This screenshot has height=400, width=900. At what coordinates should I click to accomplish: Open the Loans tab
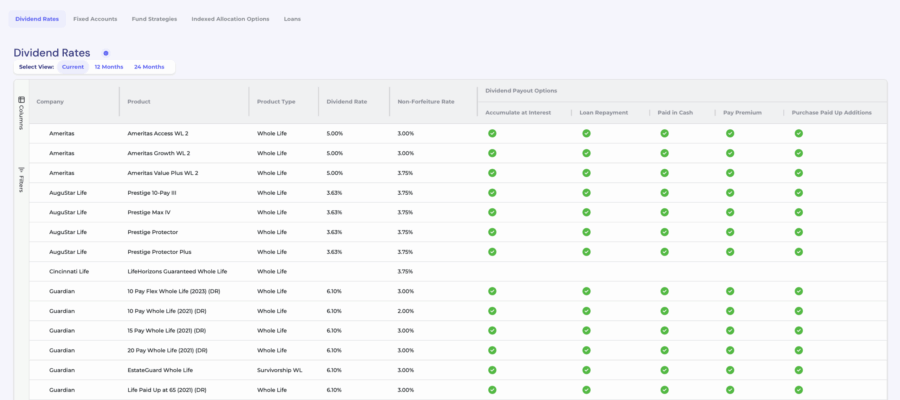pyautogui.click(x=292, y=19)
